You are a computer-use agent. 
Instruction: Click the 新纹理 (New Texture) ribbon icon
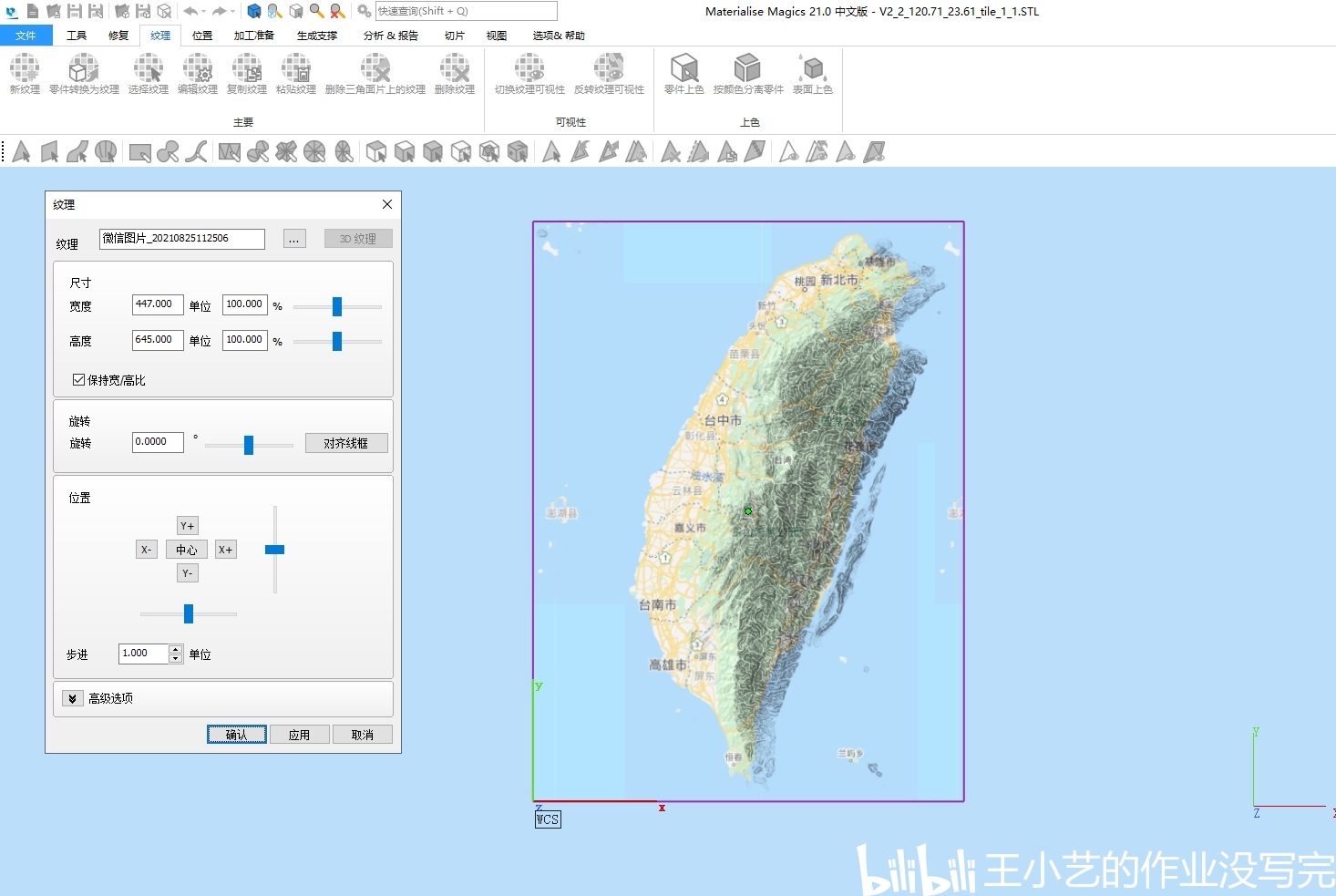25,74
